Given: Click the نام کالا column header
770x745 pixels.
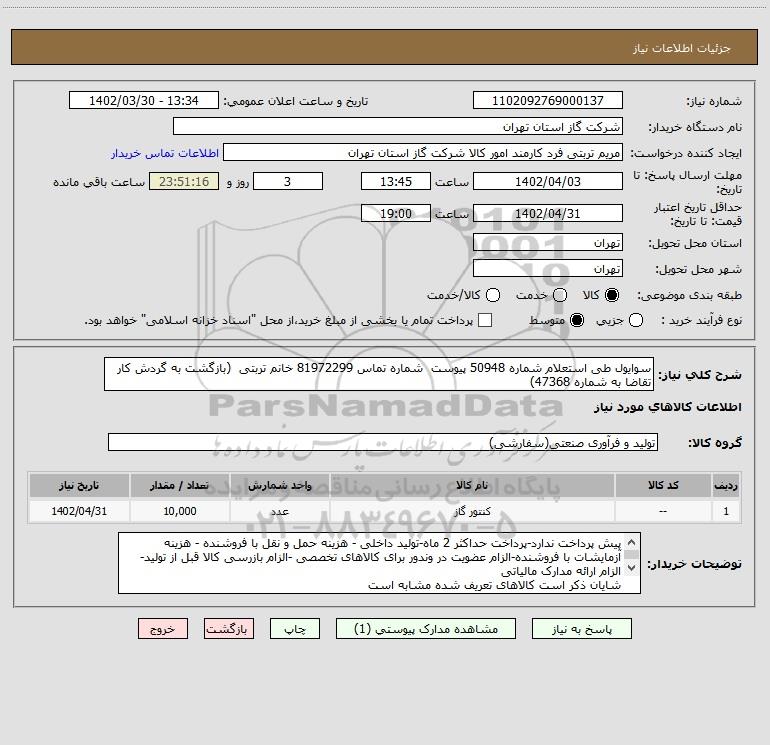Looking at the screenshot, I should coord(472,485).
